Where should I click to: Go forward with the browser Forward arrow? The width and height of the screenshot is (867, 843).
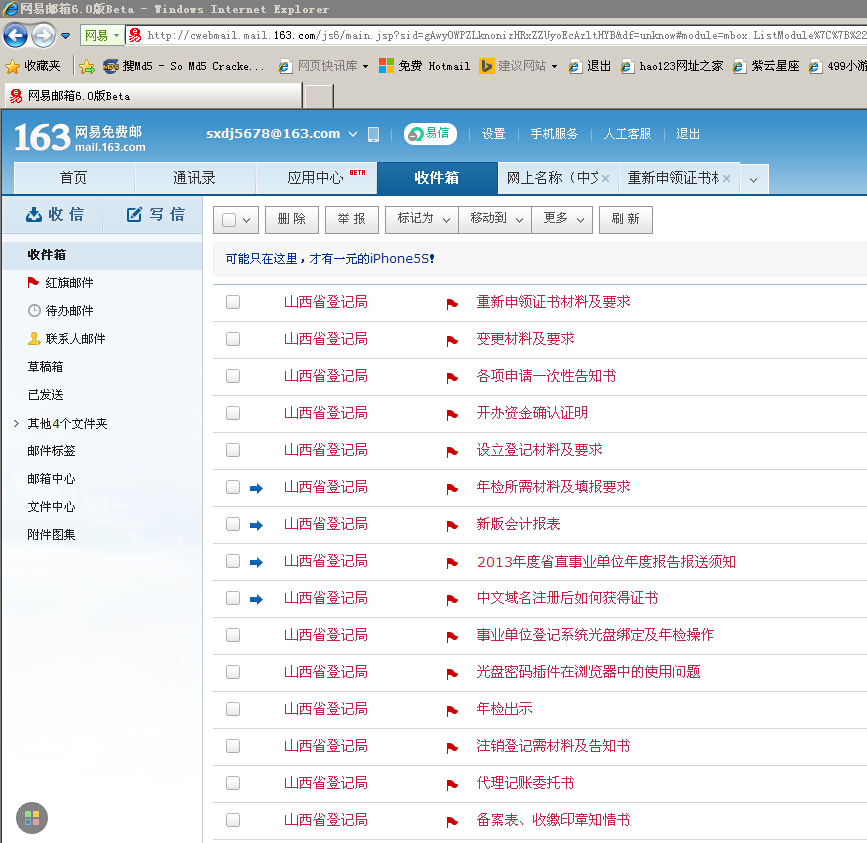click(43, 36)
